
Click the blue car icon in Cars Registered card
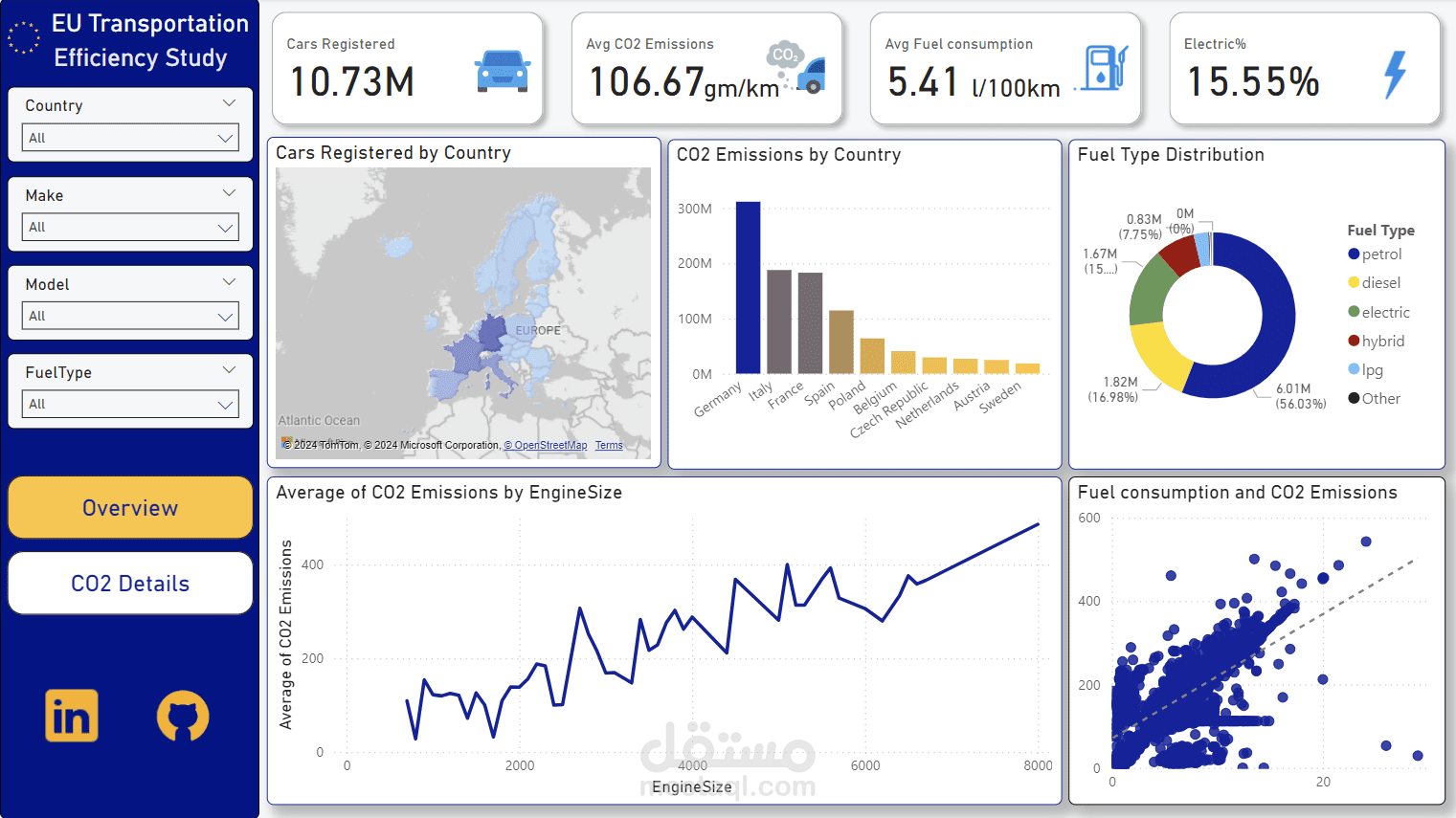pyautogui.click(x=503, y=72)
